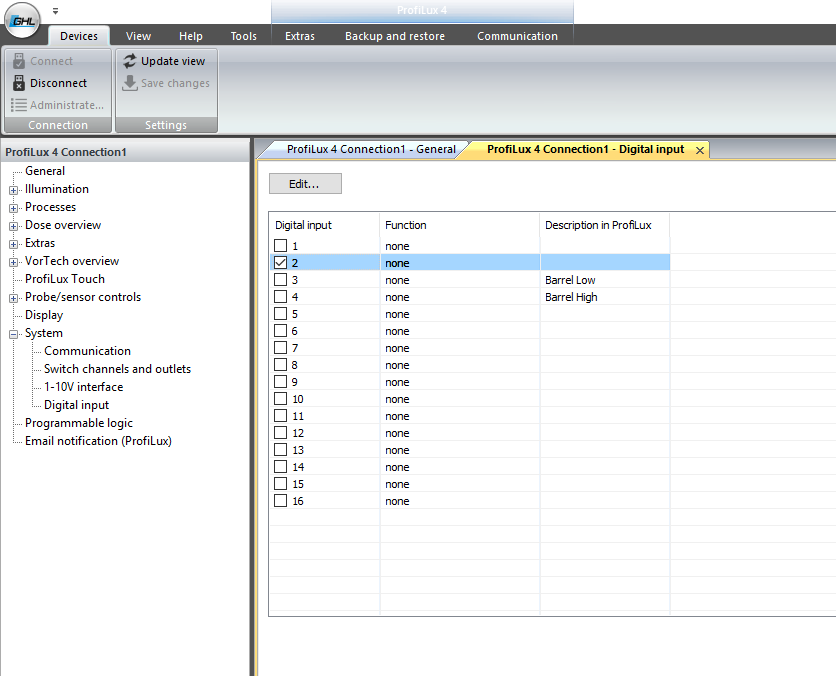The image size is (836, 676).
Task: Select the Barrel High description cell
Action: [605, 297]
